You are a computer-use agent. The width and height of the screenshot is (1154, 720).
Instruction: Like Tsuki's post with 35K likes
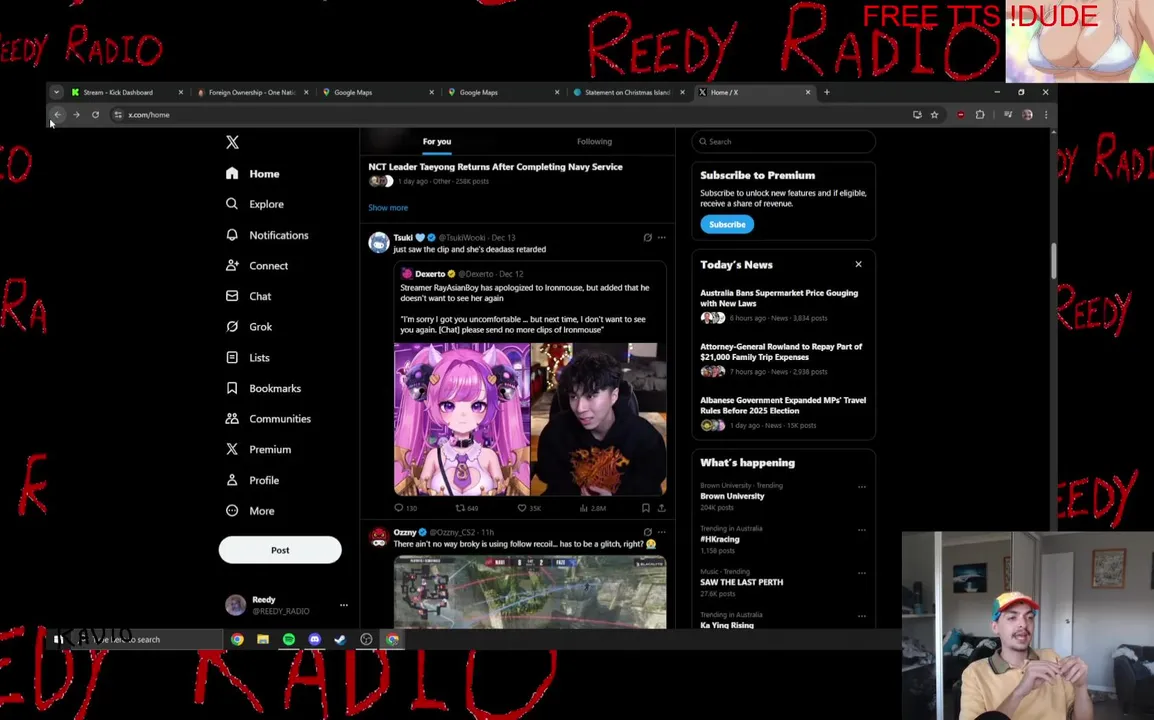522,508
